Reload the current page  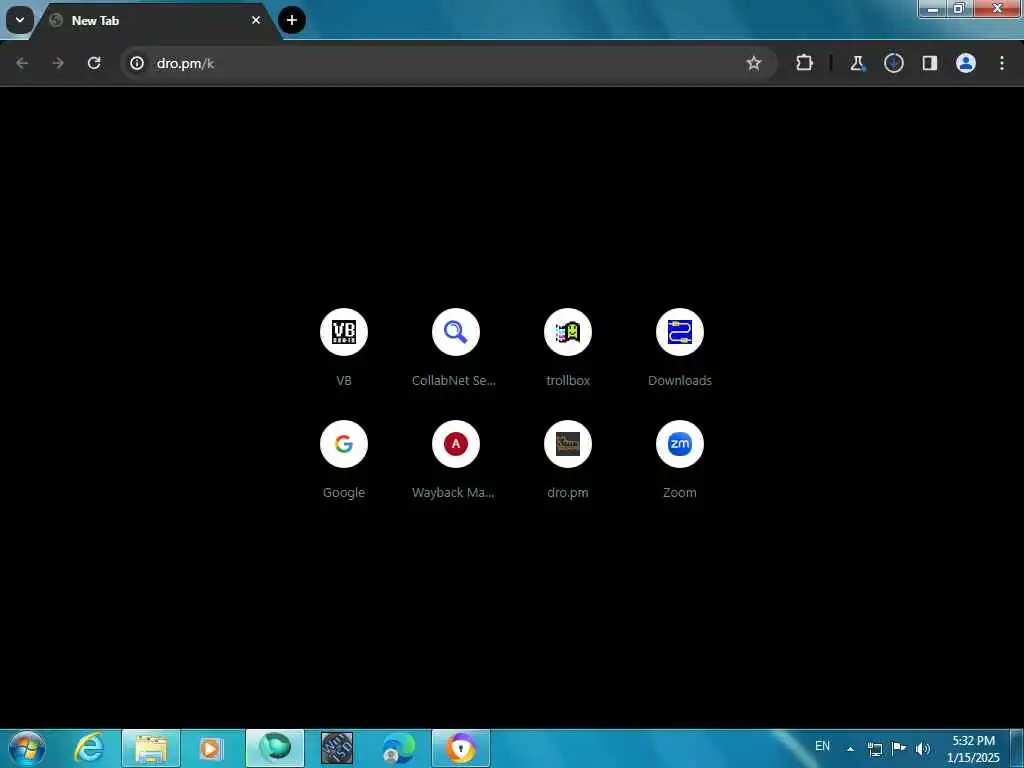(x=94, y=63)
